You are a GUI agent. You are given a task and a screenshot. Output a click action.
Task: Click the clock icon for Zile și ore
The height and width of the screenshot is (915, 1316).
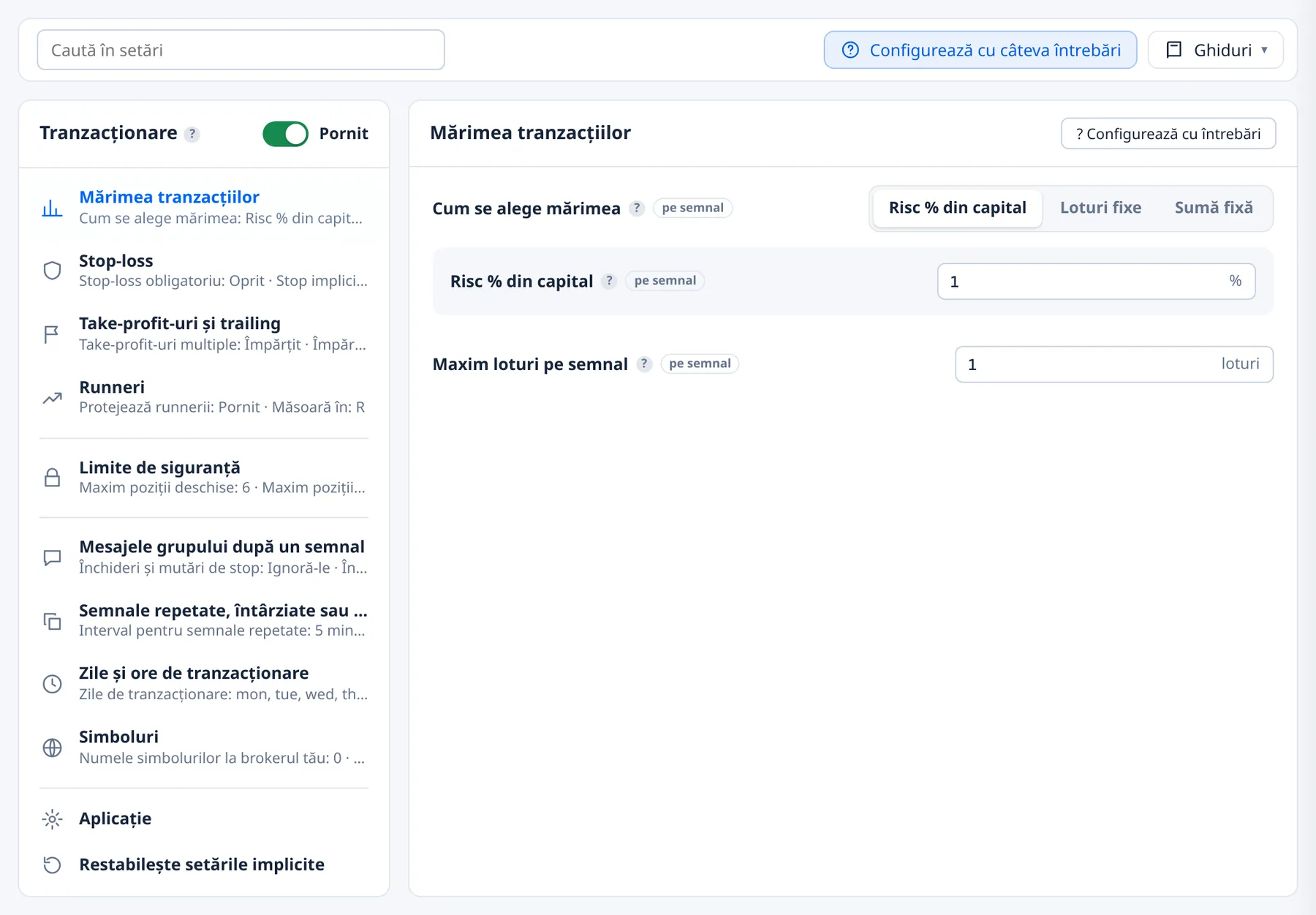[x=52, y=684]
